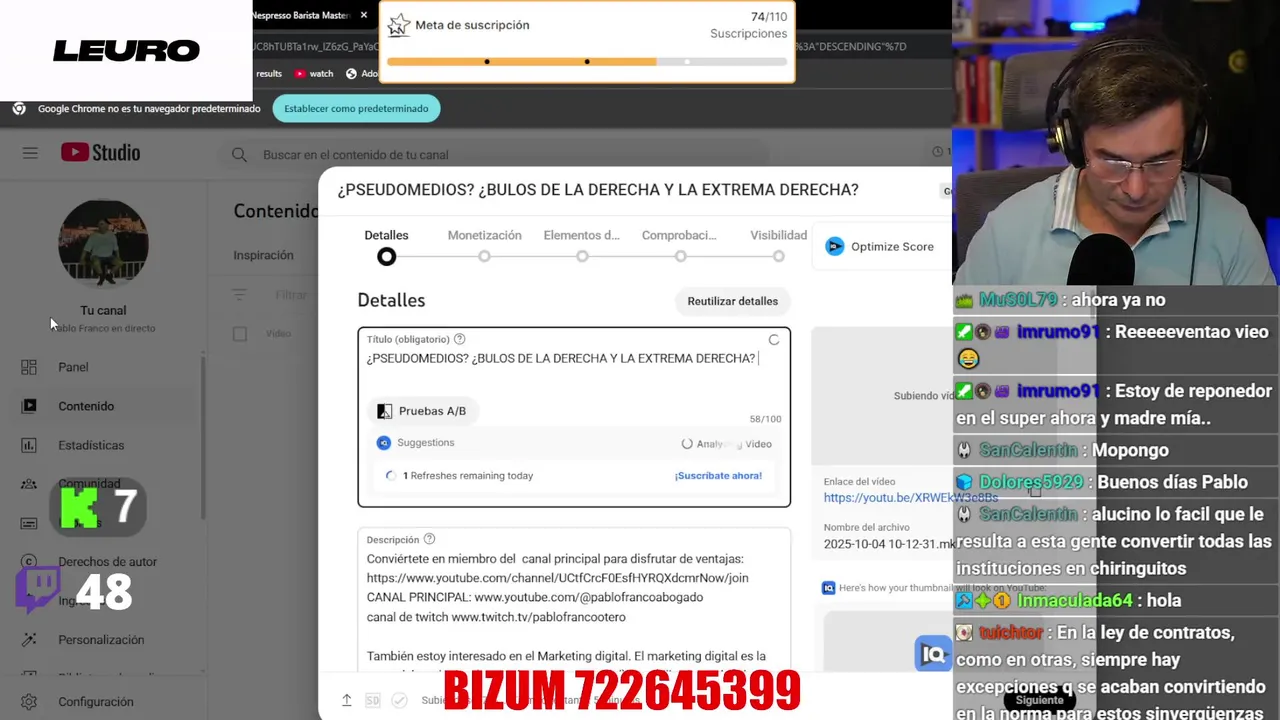Click the channel profile picture

coord(103,245)
